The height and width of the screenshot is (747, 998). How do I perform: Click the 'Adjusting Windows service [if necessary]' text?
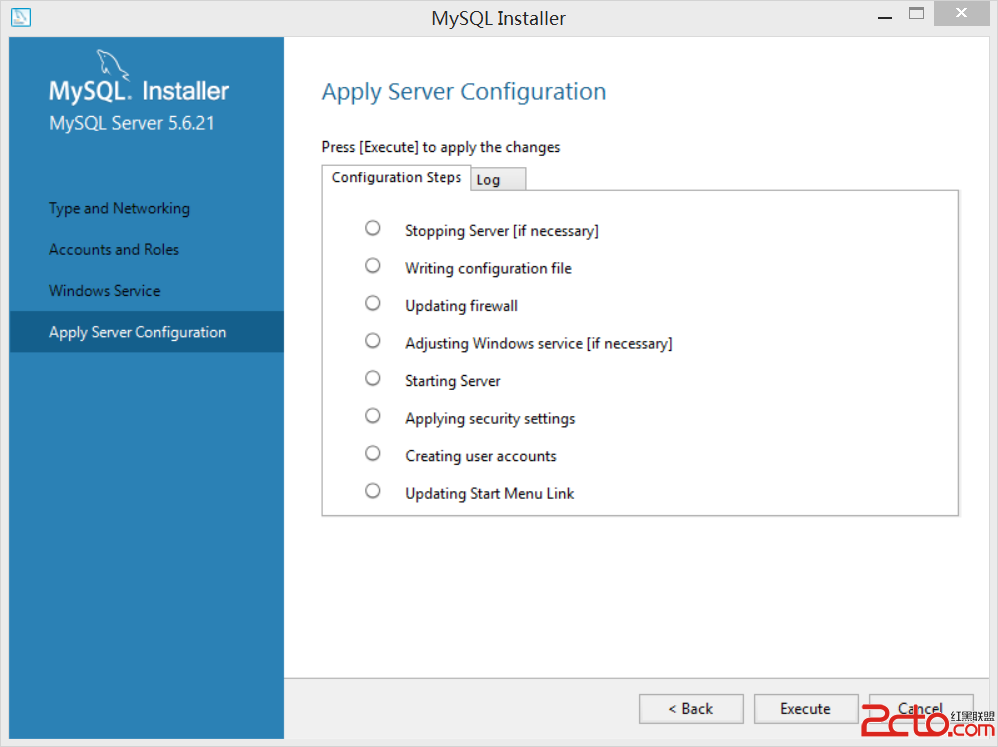click(538, 344)
